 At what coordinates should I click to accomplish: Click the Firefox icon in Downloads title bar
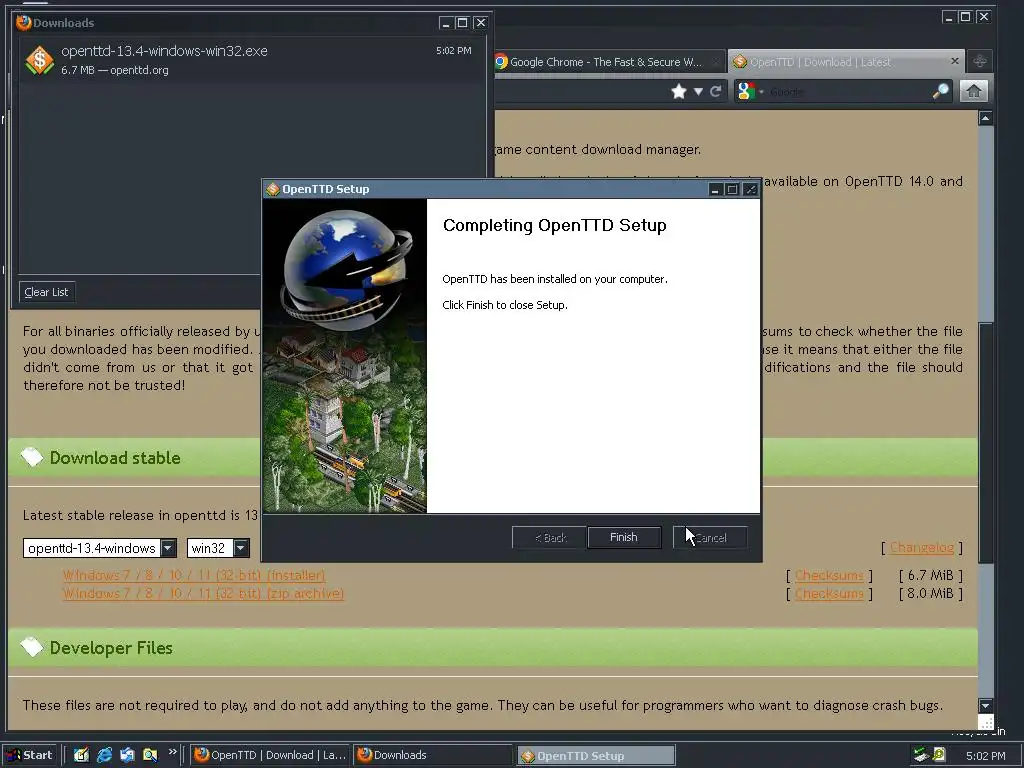click(24, 23)
